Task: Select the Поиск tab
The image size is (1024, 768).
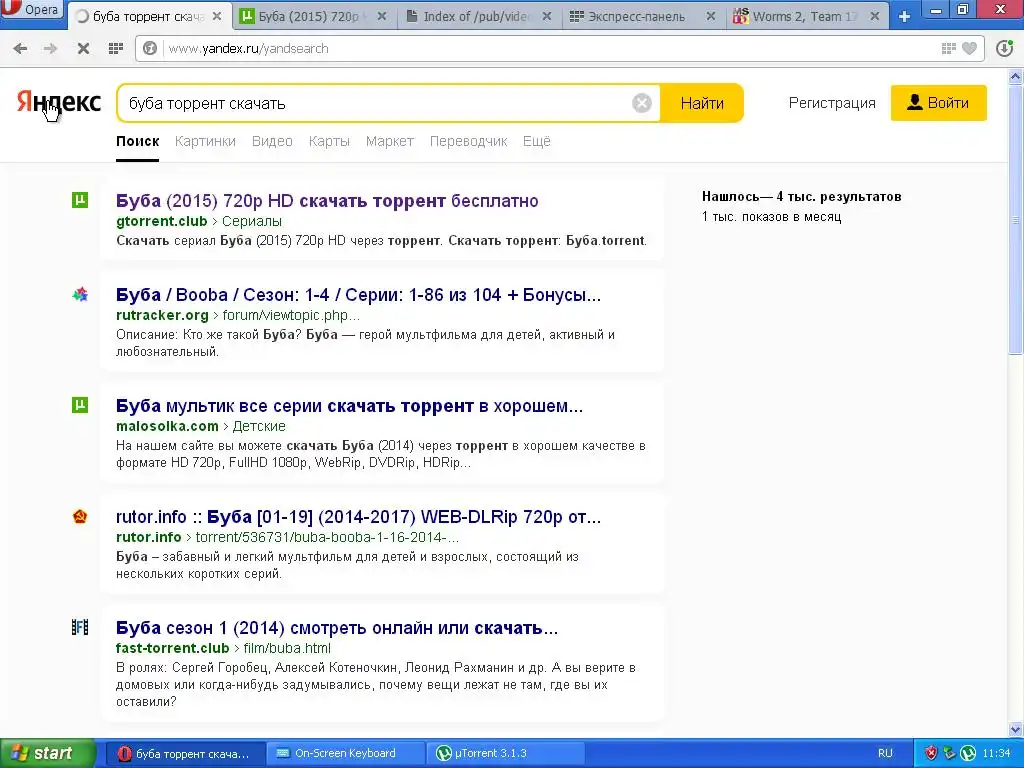Action: (x=138, y=141)
